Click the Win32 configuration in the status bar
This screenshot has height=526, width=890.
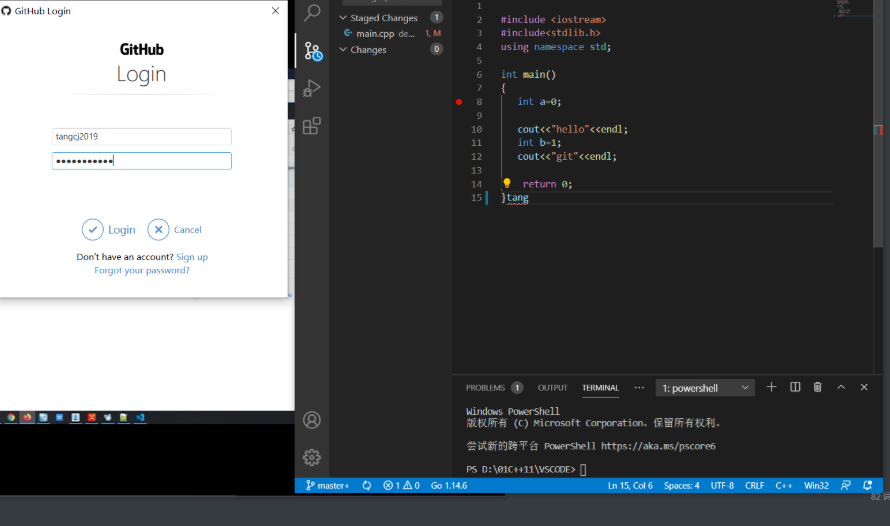tap(816, 486)
